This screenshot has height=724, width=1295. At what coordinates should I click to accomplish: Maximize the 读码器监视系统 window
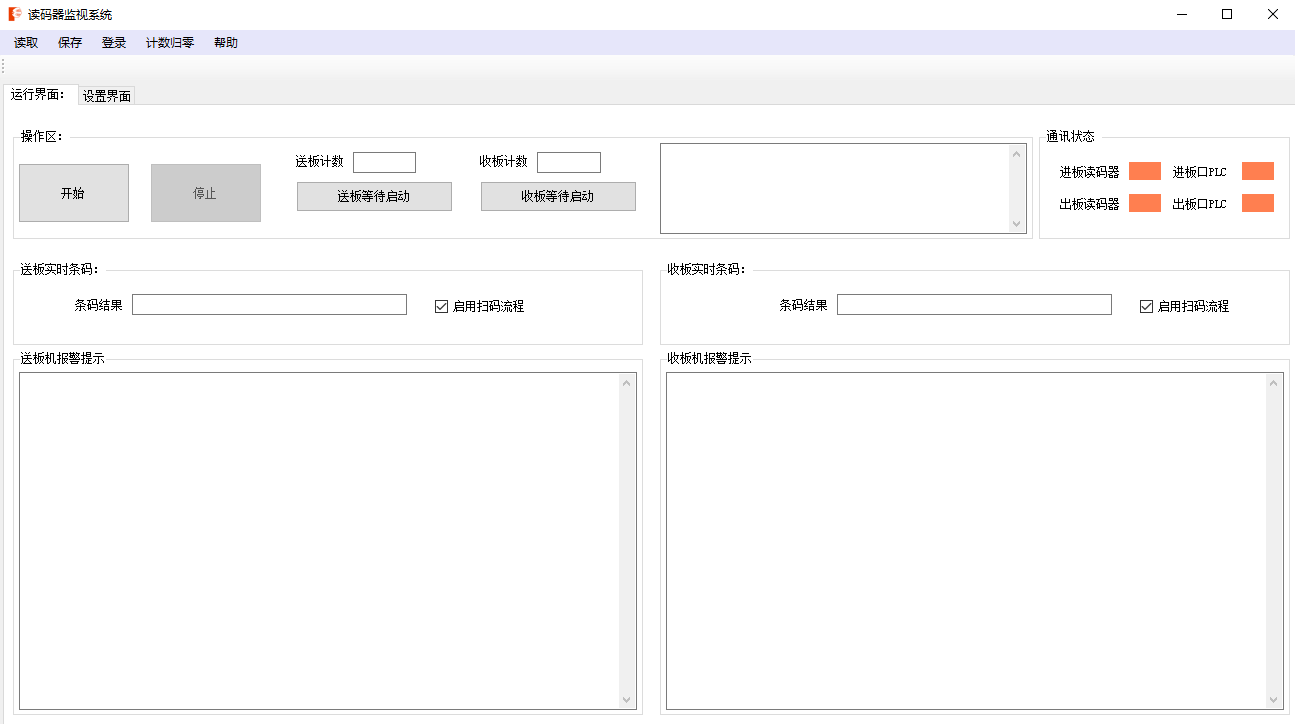pyautogui.click(x=1227, y=14)
